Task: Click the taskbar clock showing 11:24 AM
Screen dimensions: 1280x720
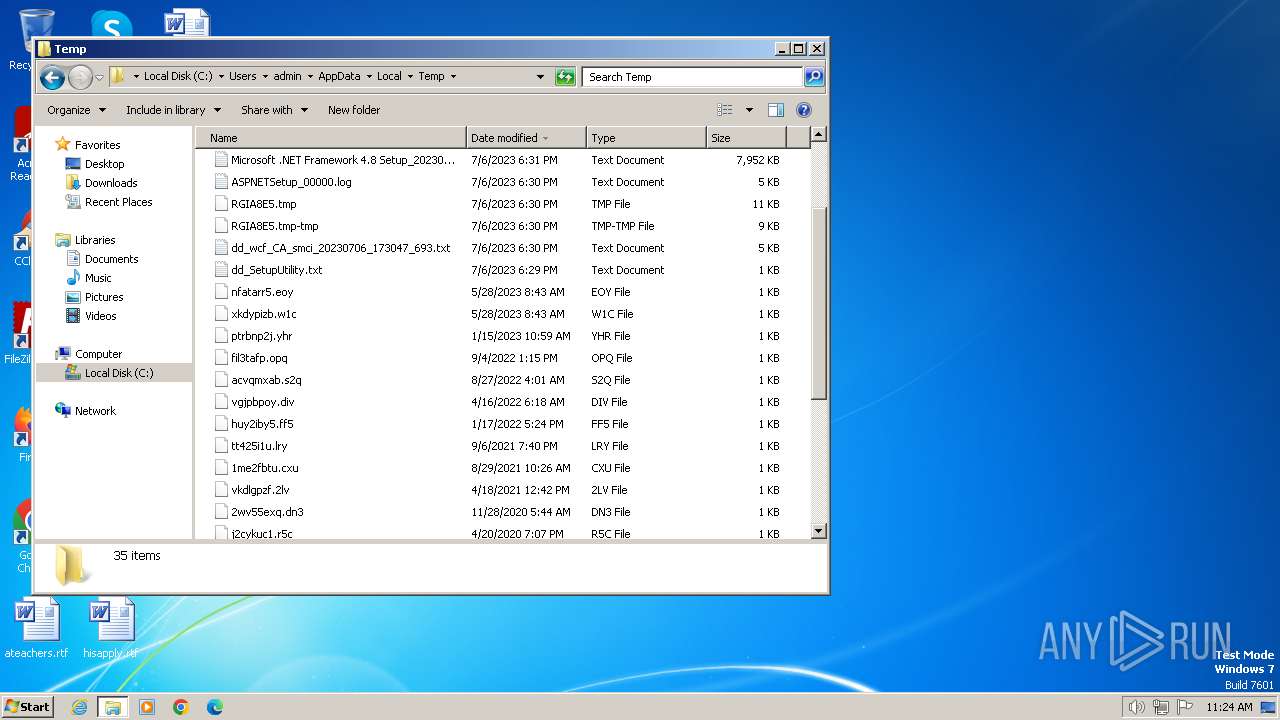Action: tap(1229, 707)
